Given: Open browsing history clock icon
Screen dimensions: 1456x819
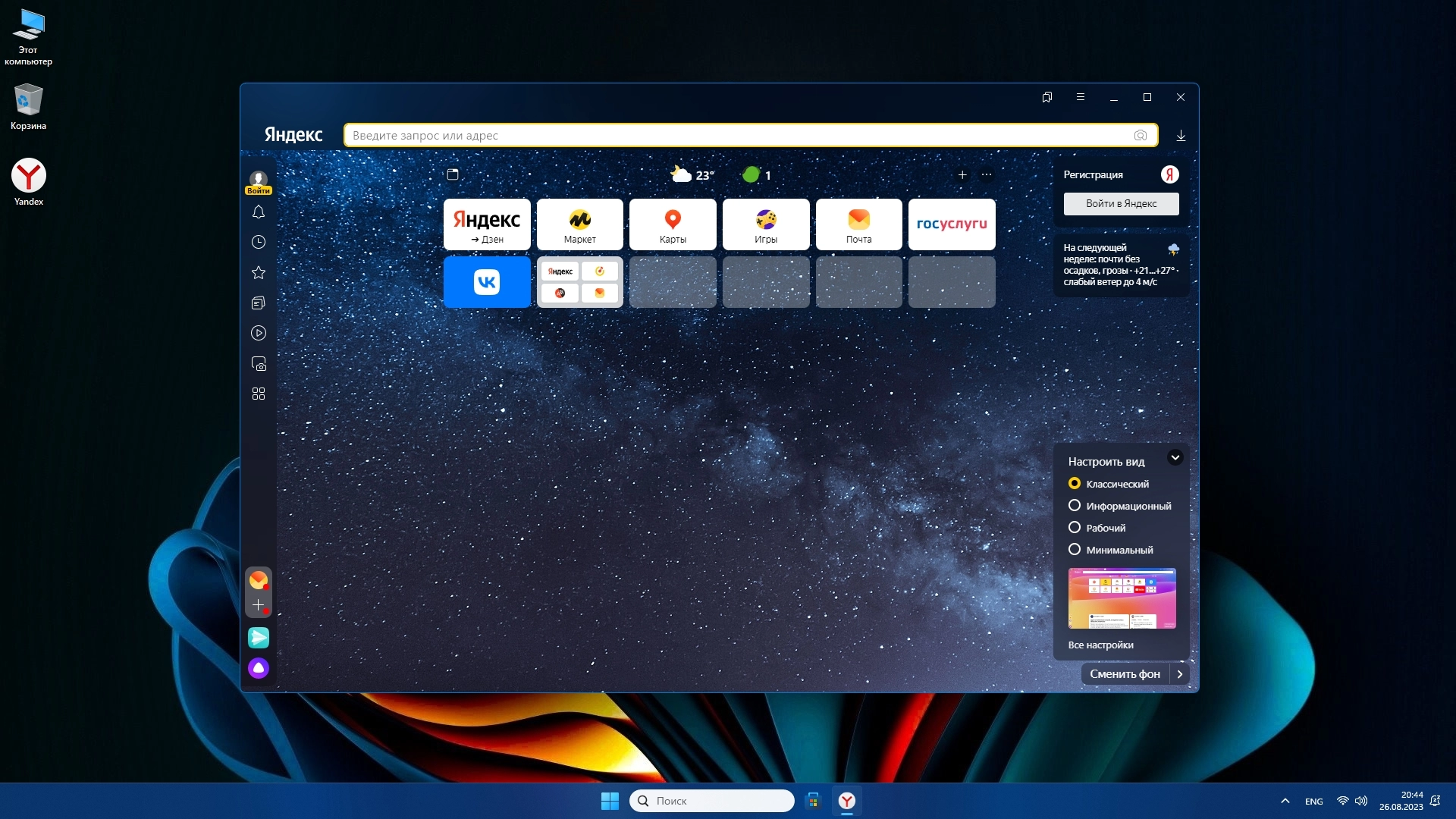Looking at the screenshot, I should pyautogui.click(x=259, y=242).
